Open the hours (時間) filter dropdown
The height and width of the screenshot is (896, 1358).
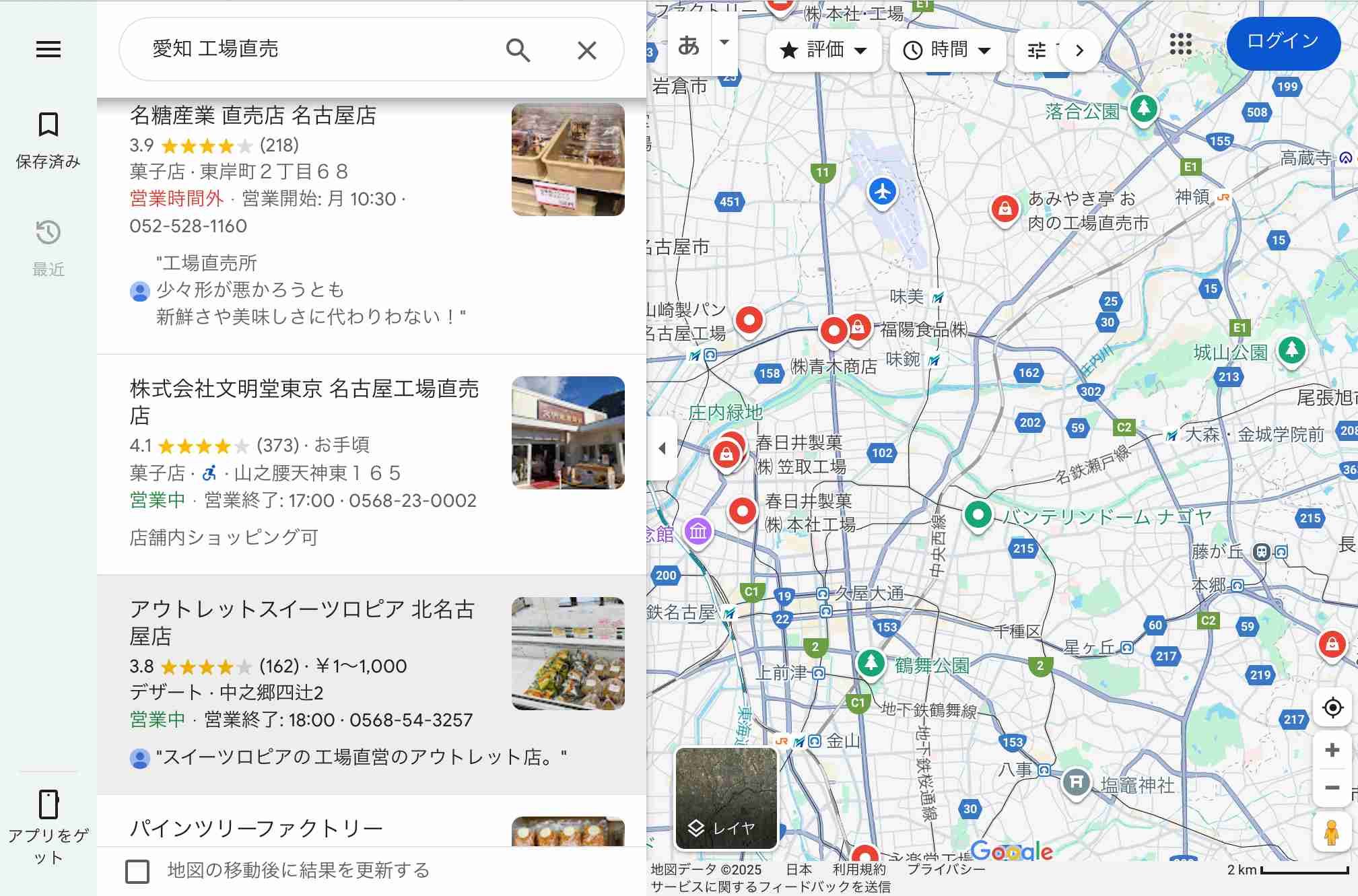947,50
